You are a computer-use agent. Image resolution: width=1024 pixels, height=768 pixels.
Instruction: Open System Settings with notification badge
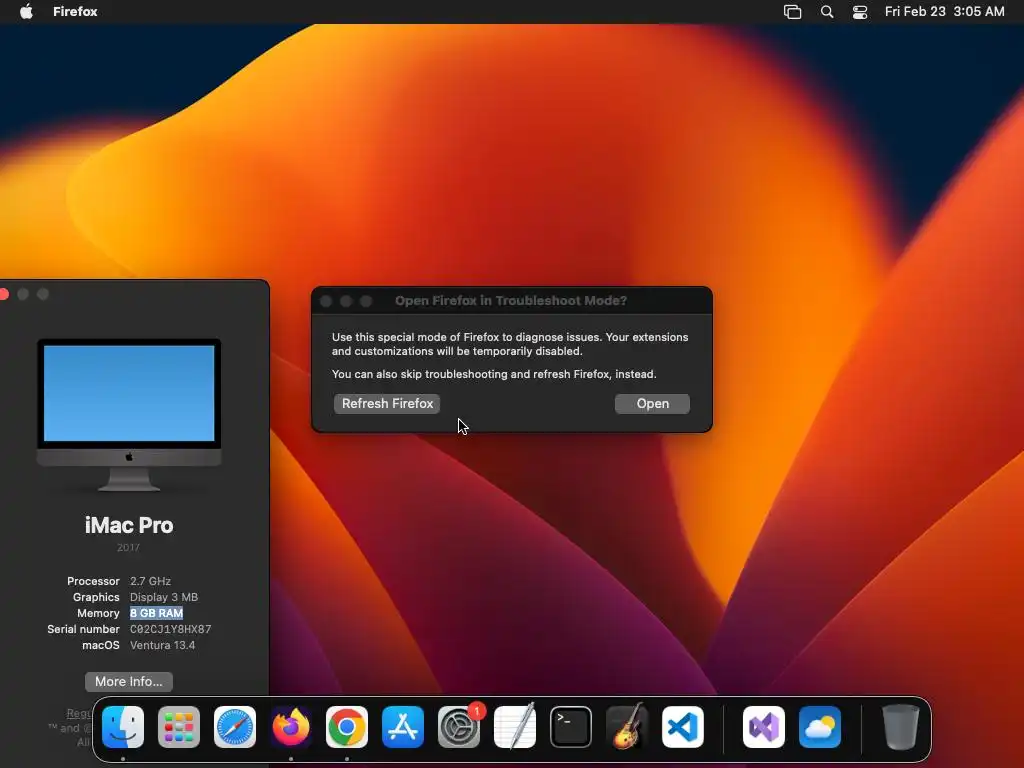459,727
